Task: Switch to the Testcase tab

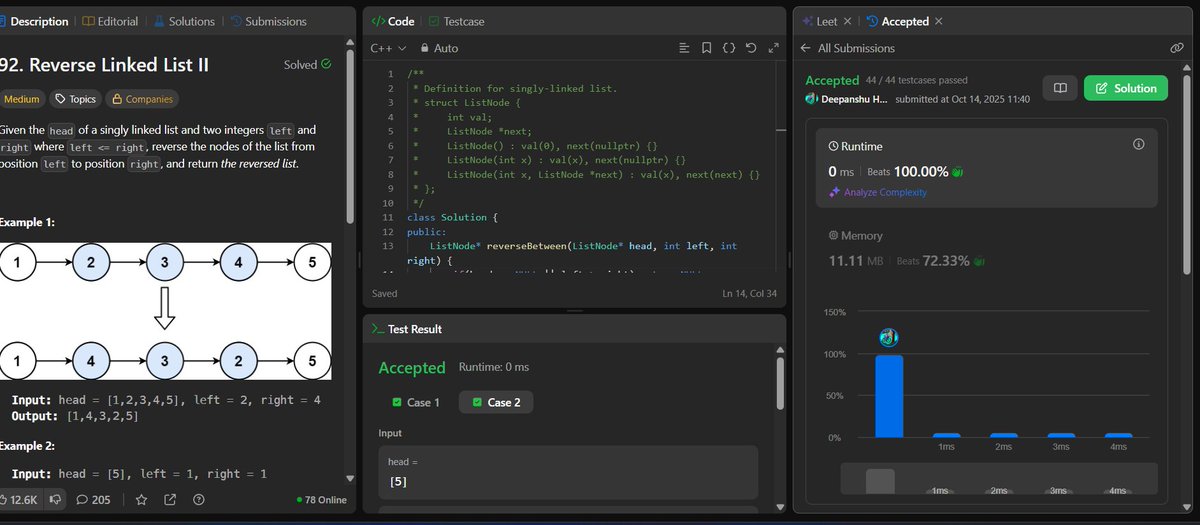Action: click(x=459, y=21)
